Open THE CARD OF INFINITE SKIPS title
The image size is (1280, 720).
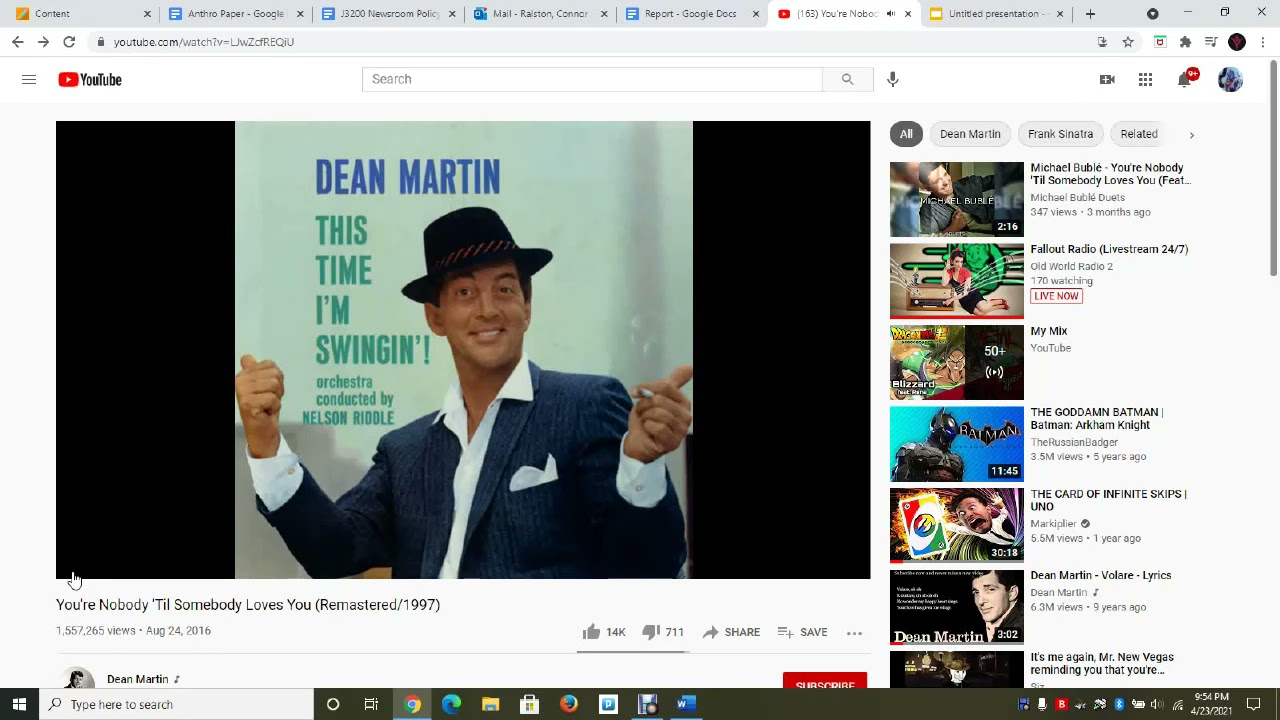[1108, 500]
